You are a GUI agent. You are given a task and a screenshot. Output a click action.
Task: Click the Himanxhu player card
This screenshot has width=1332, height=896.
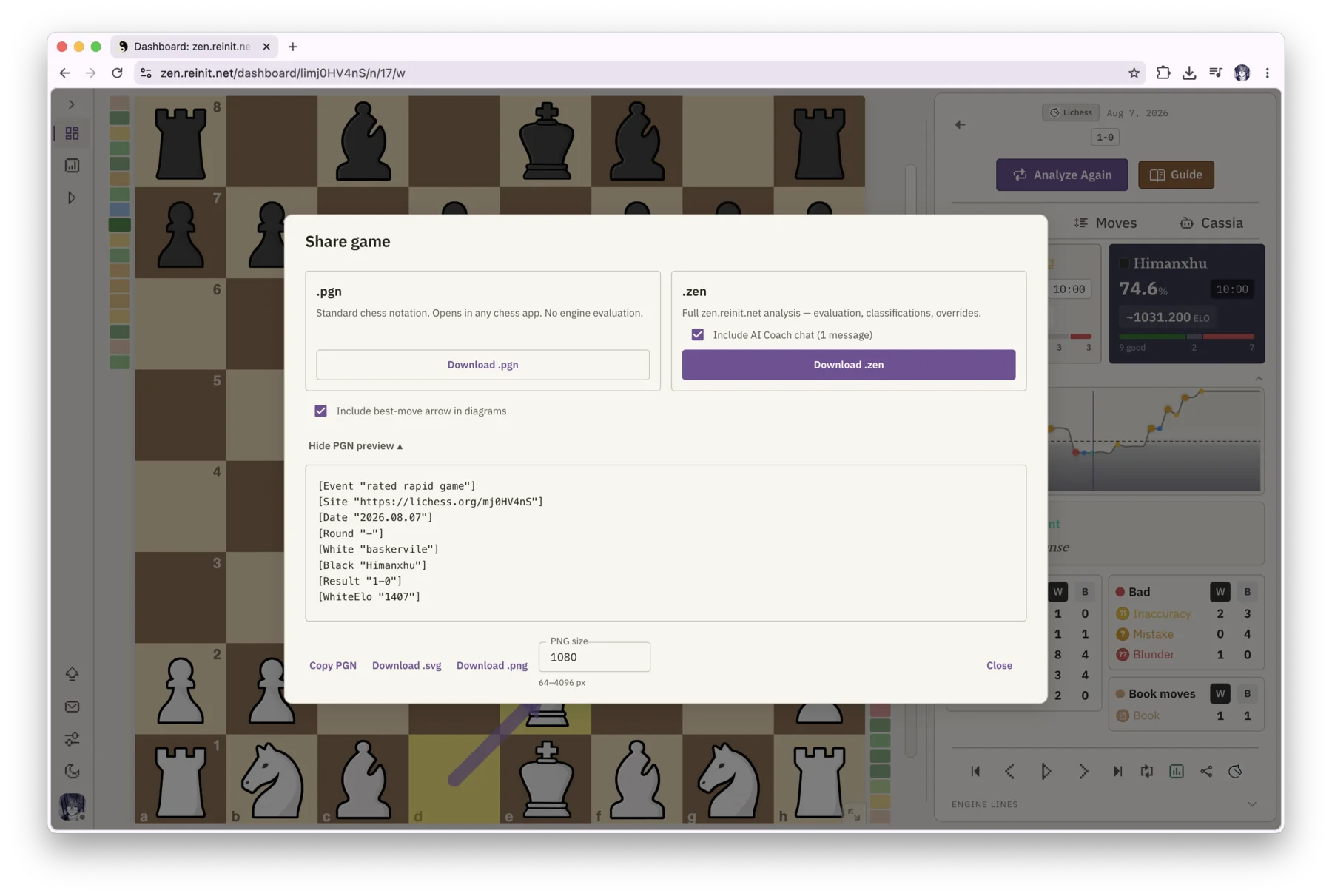tap(1186, 303)
